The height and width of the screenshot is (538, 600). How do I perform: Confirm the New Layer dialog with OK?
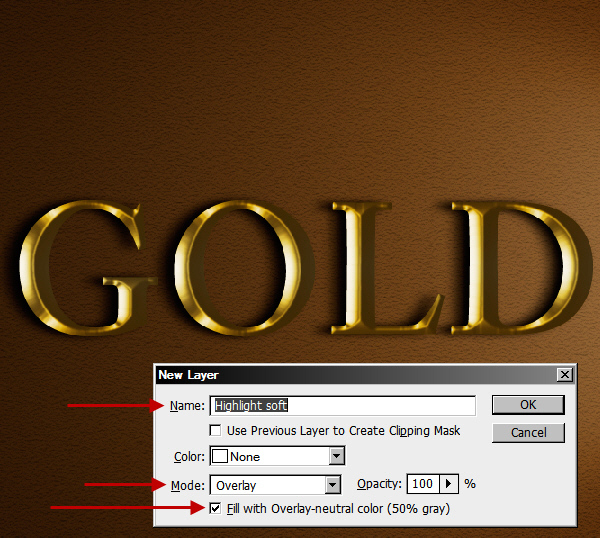point(528,405)
